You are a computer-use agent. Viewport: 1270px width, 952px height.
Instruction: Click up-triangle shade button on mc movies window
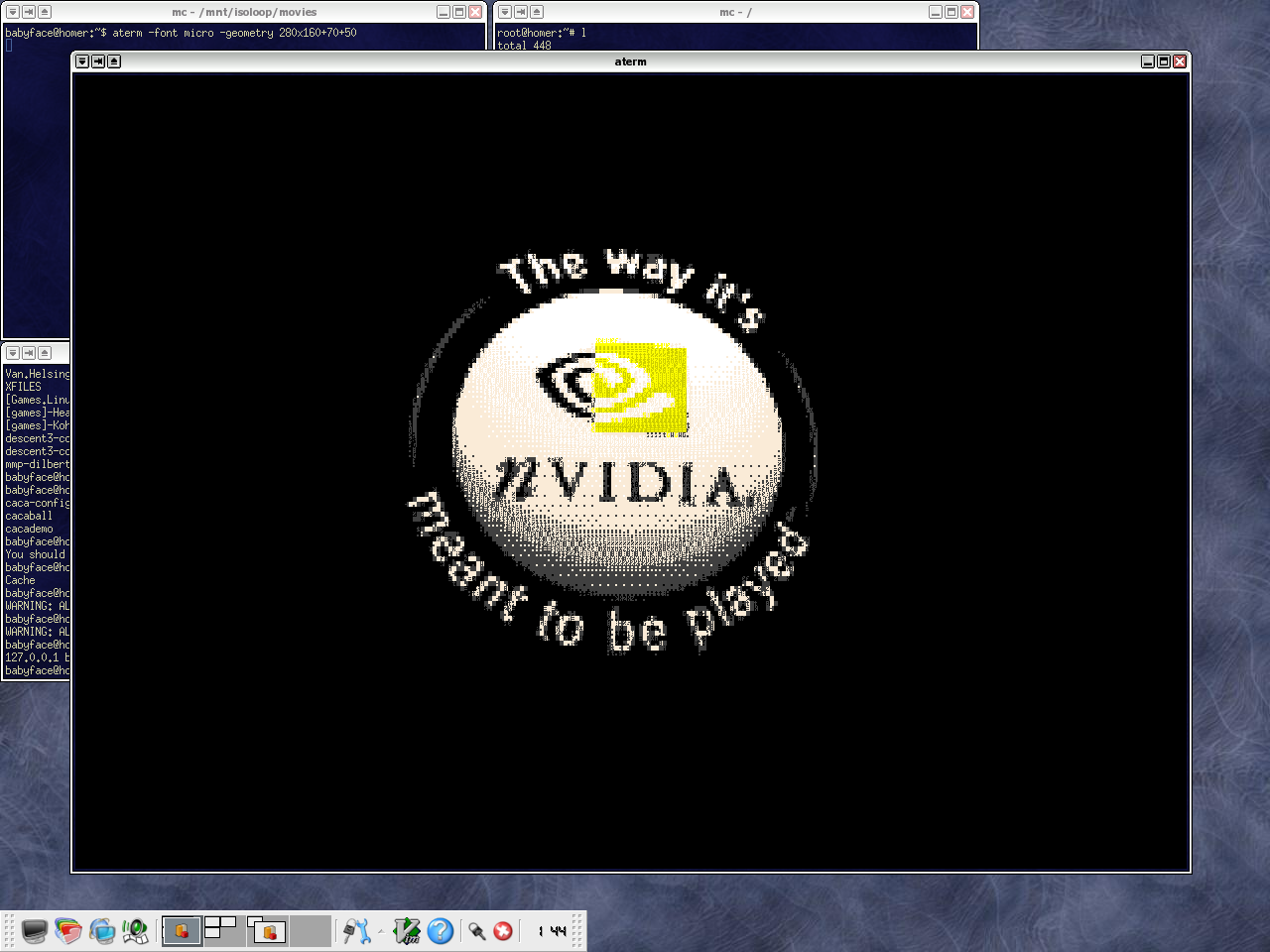45,12
